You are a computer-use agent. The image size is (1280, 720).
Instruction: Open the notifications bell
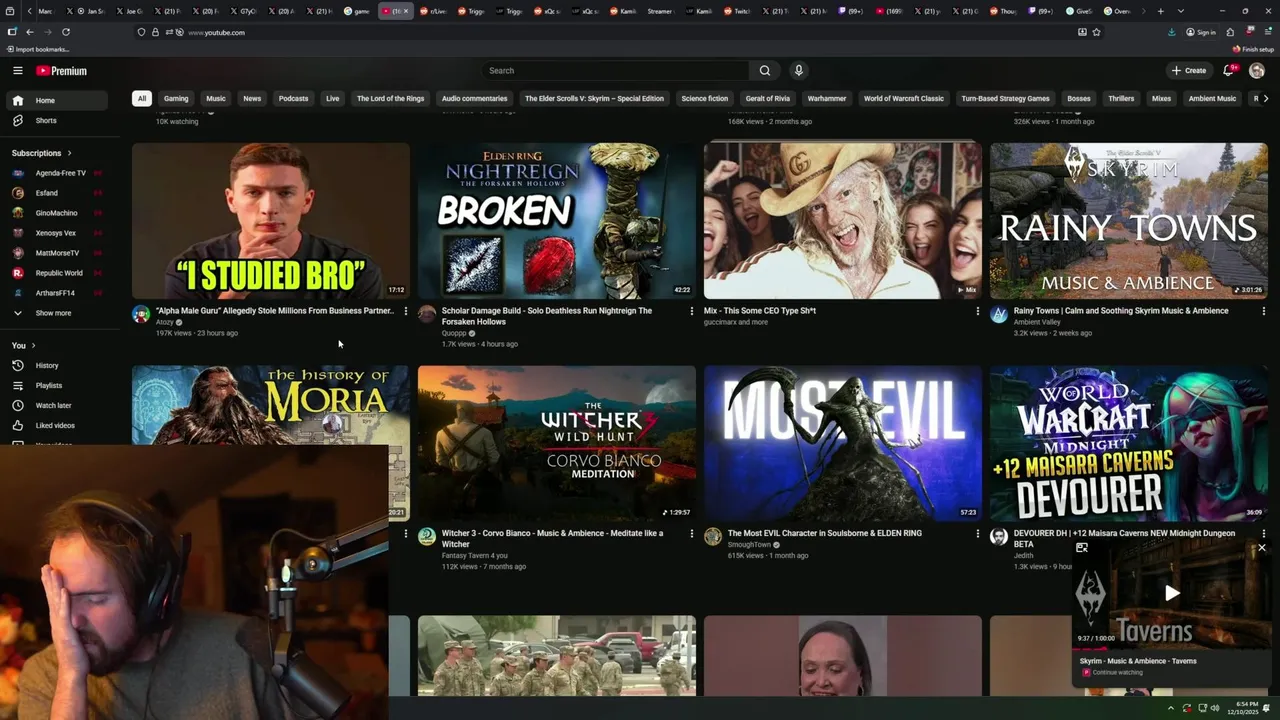tap(1229, 71)
